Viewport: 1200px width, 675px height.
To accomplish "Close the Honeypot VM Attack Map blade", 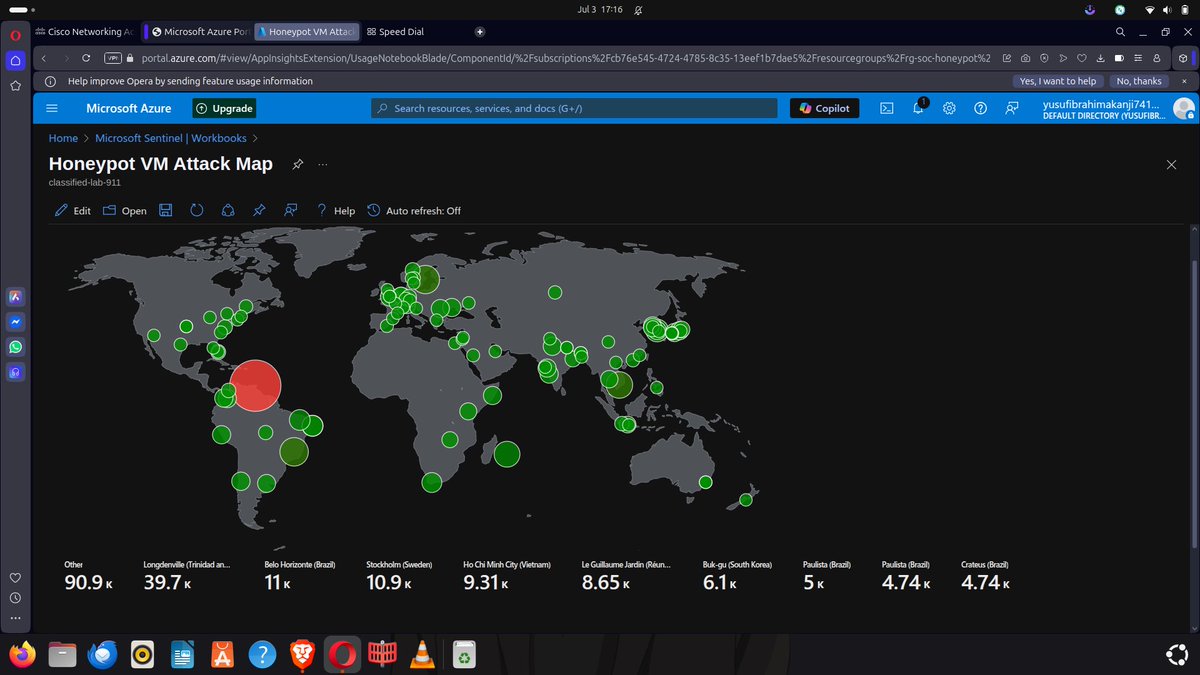I will [1171, 164].
